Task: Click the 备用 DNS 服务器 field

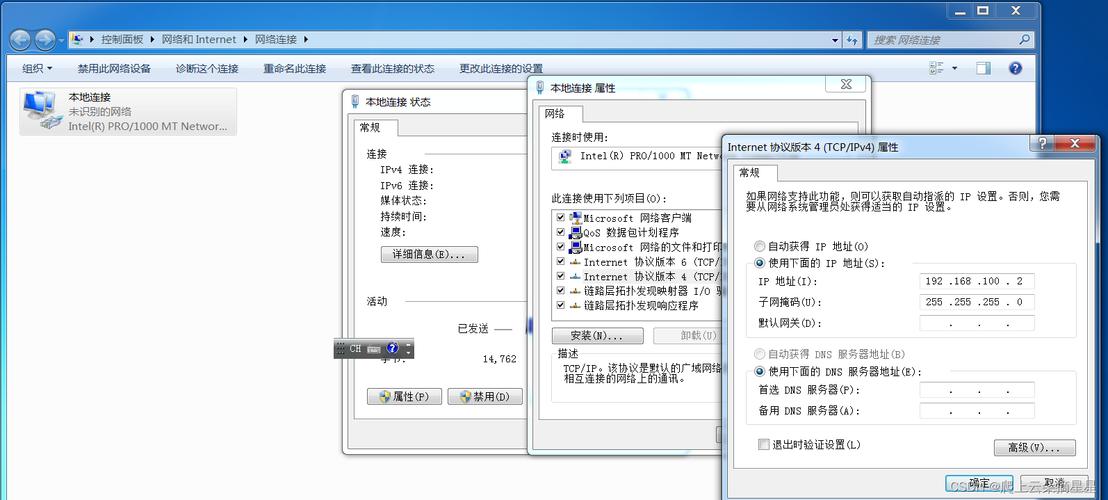Action: click(977, 410)
